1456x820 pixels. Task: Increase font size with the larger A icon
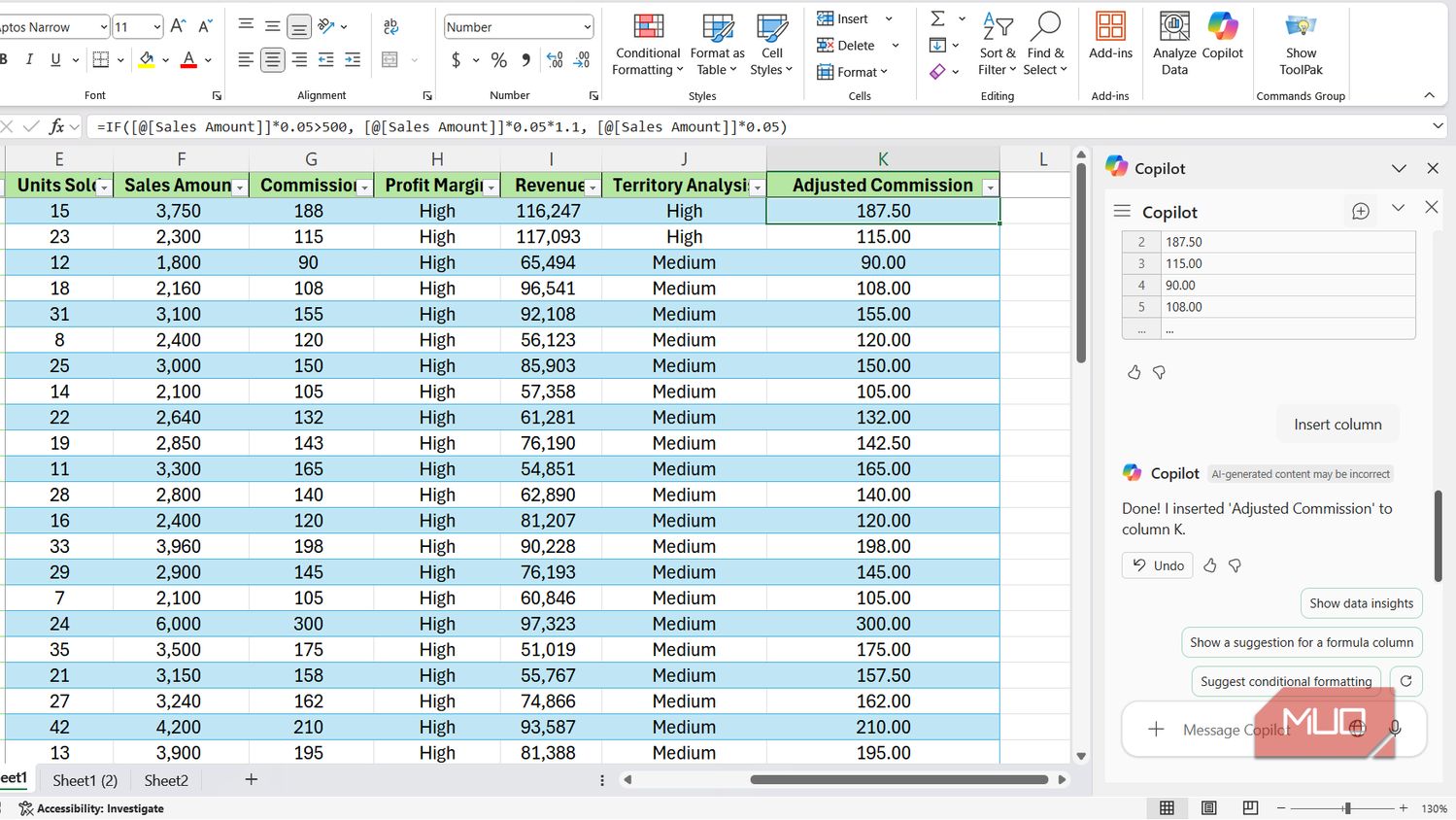(x=178, y=27)
